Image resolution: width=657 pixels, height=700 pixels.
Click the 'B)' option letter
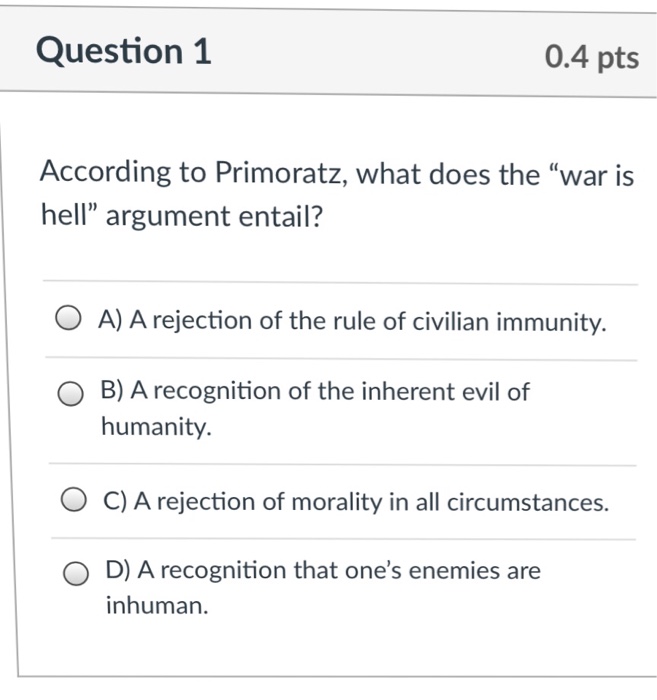112,390
